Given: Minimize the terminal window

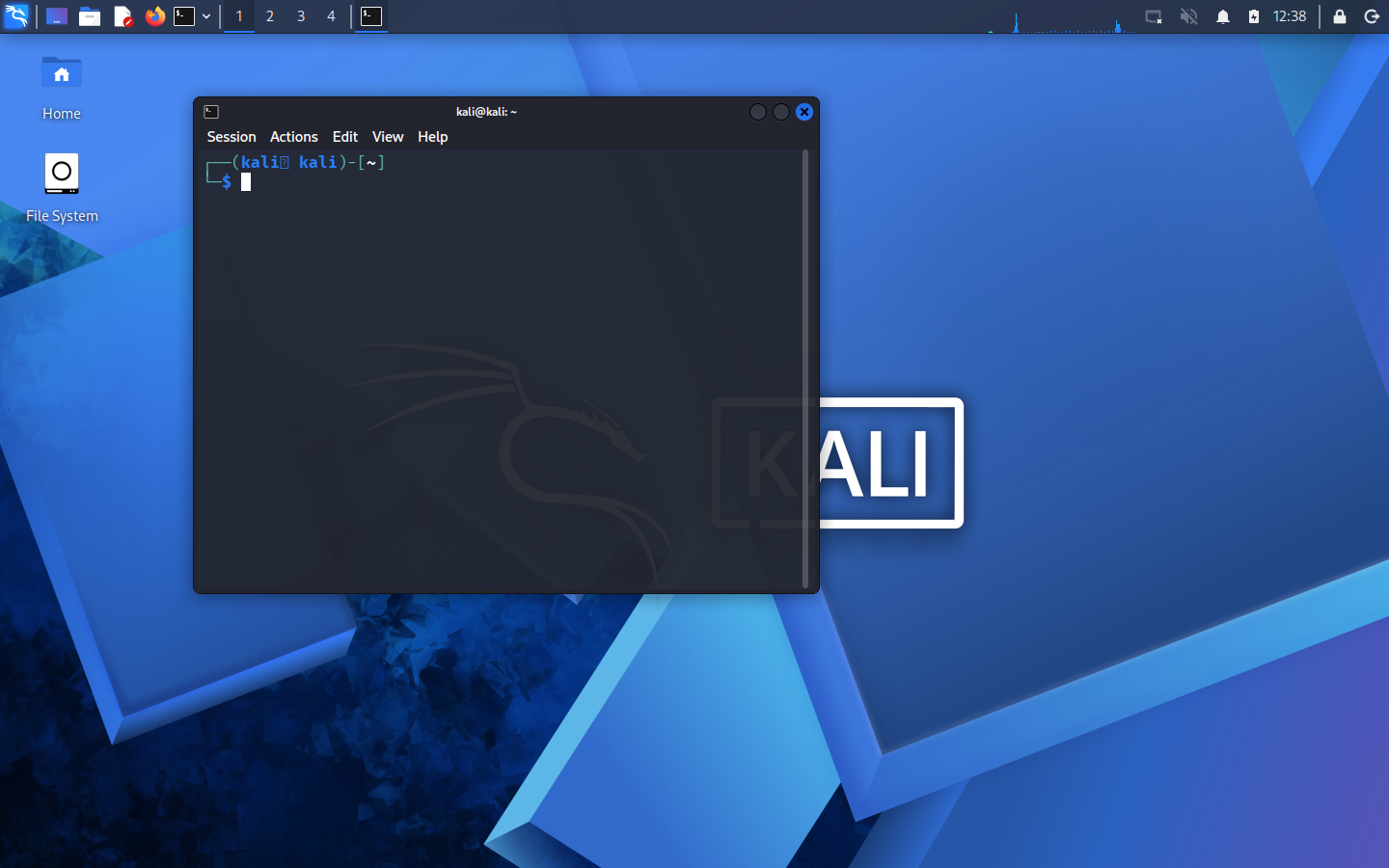Looking at the screenshot, I should pos(758,112).
